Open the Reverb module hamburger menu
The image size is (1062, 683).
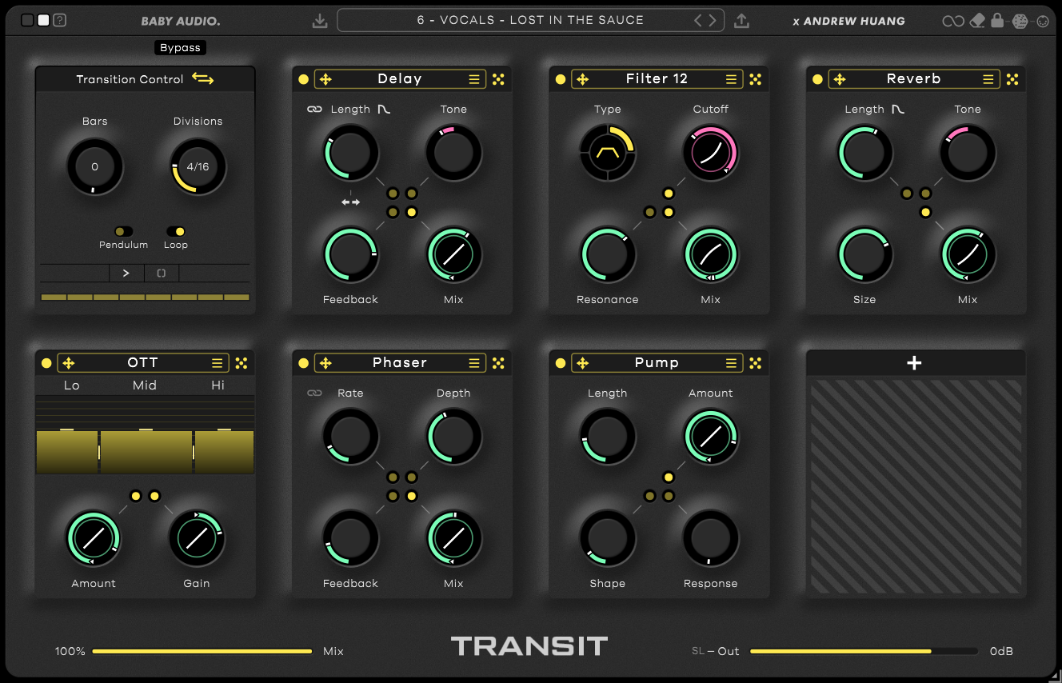990,78
